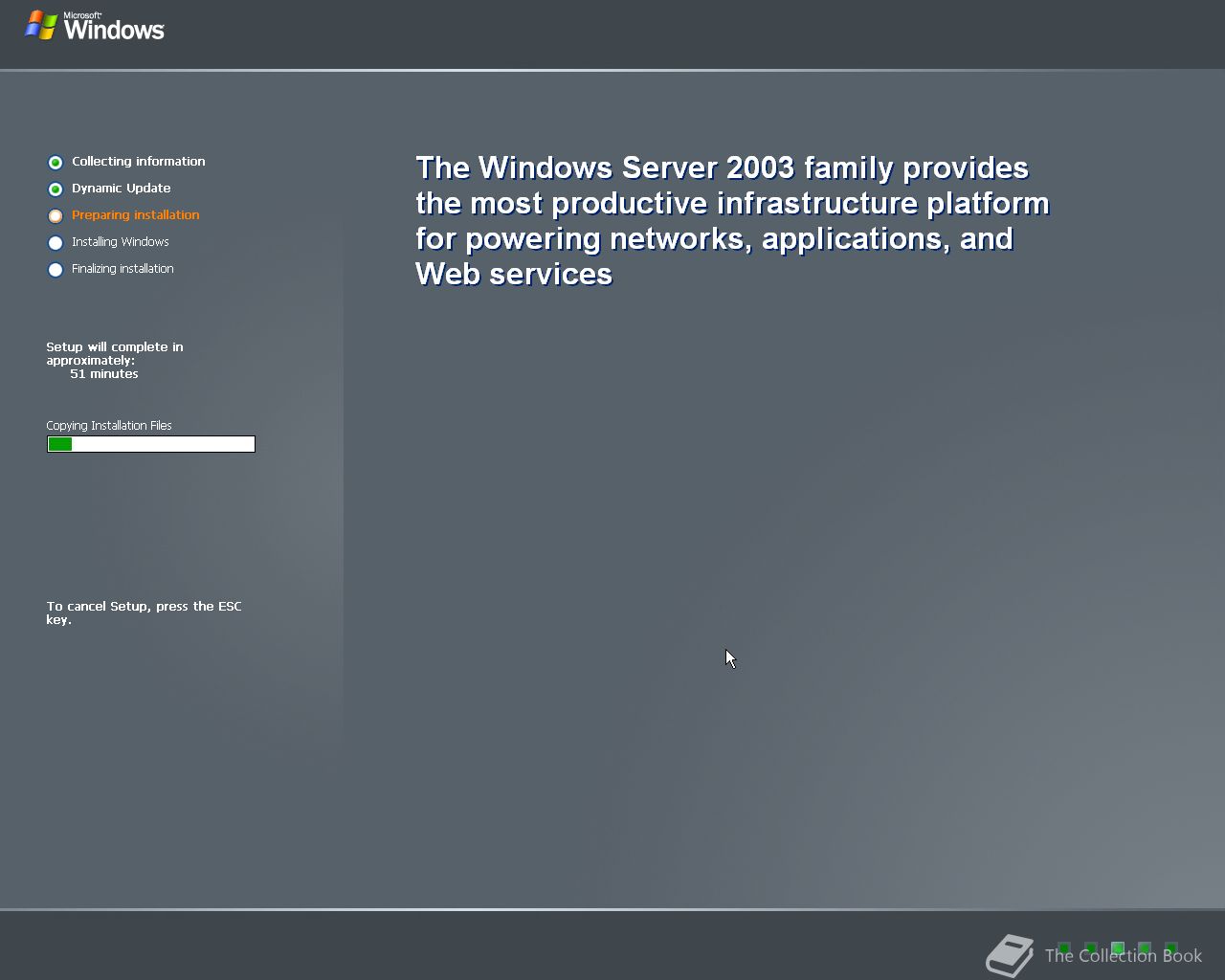Click the "To cancel Setup, press the ESC key" text
The height and width of the screenshot is (980, 1225).
pyautogui.click(x=144, y=612)
